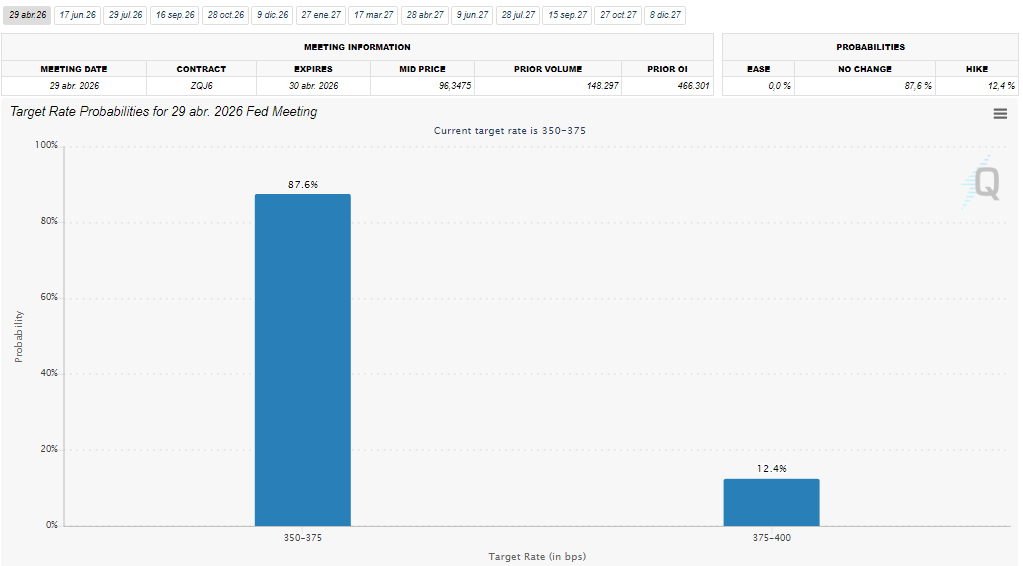Screen dimensions: 1023x566
Task: Click the ZQJ6 contract cell
Action: pos(201,86)
